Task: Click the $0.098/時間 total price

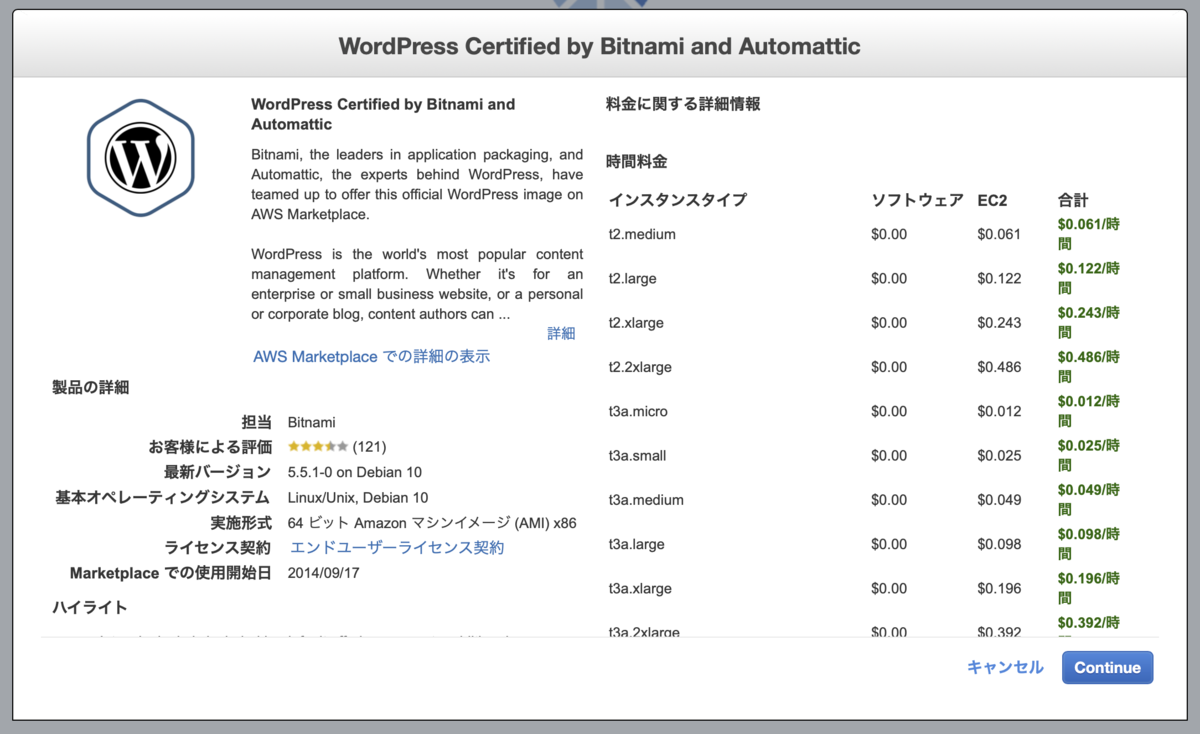Action: tap(1089, 543)
